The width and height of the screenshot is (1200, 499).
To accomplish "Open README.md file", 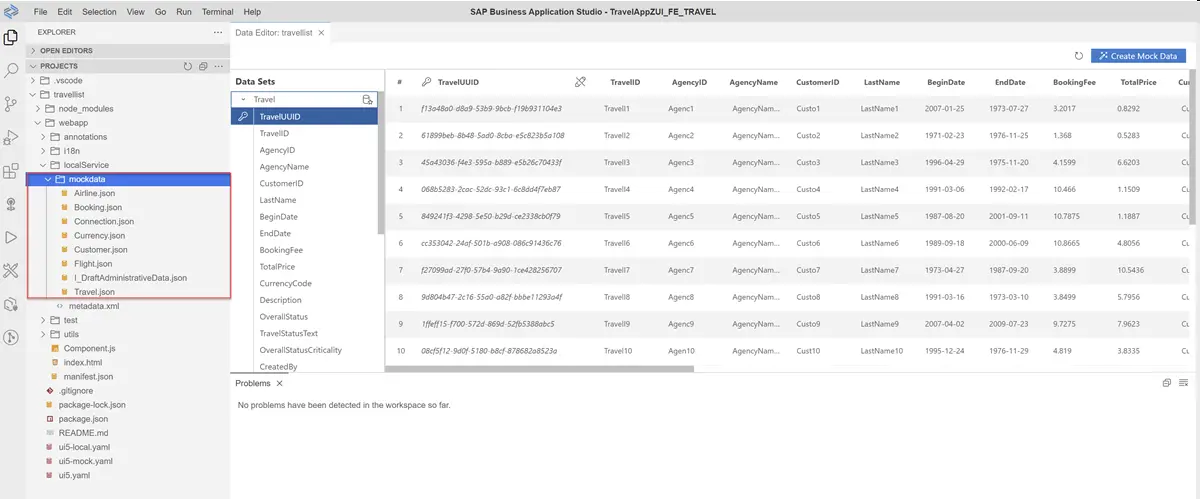I will [x=83, y=433].
